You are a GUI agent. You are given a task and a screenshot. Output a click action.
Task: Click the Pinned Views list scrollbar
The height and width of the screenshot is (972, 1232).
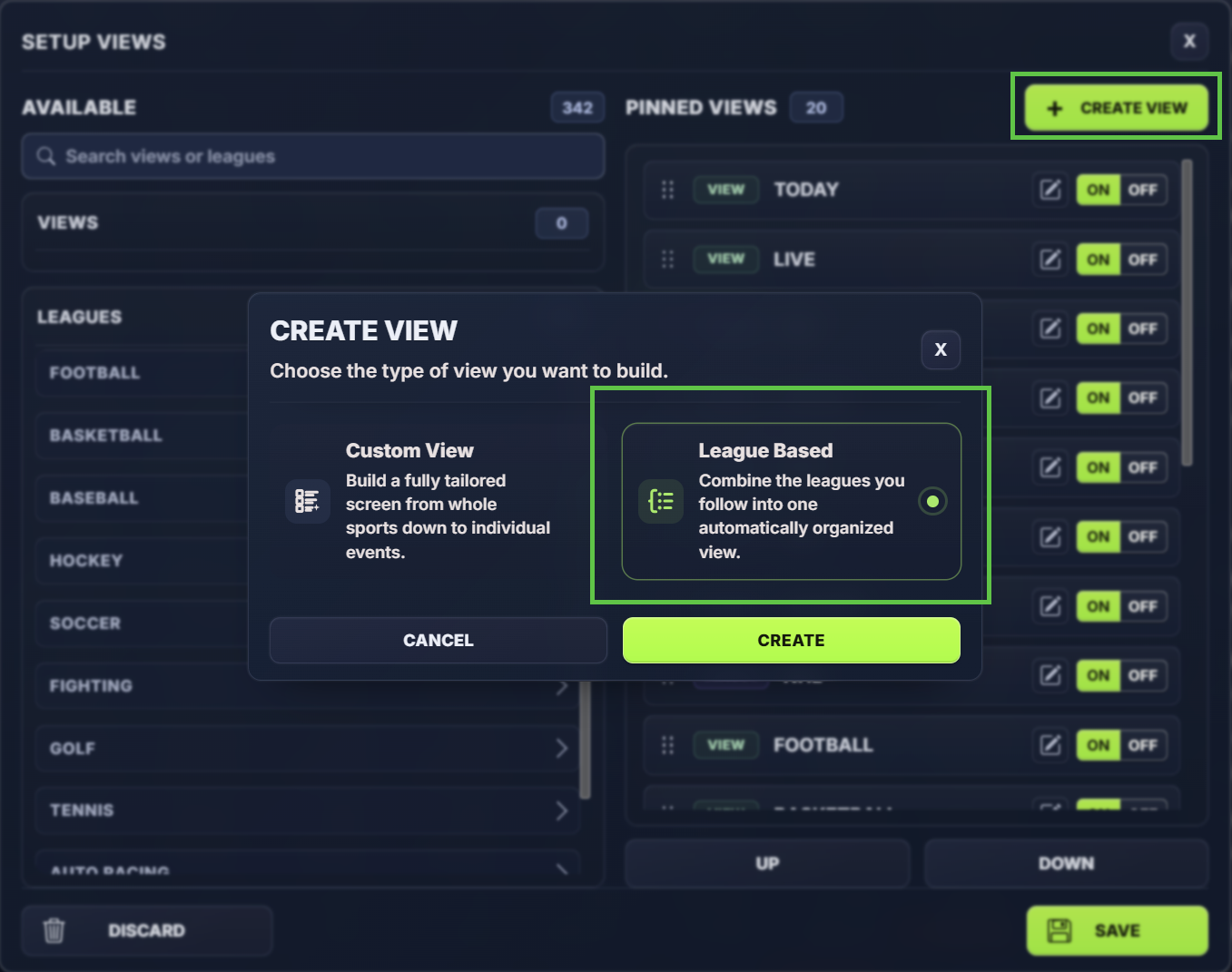[x=1187, y=313]
